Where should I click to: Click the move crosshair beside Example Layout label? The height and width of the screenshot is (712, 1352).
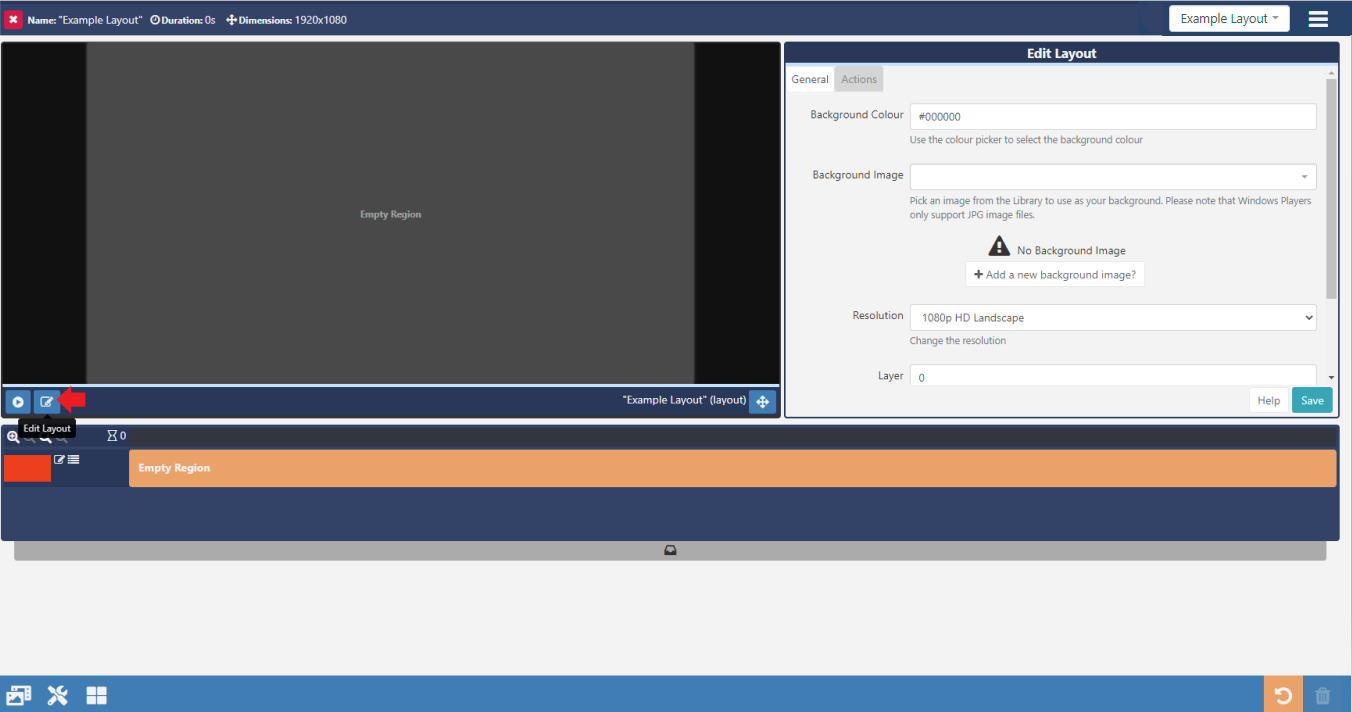pos(762,401)
